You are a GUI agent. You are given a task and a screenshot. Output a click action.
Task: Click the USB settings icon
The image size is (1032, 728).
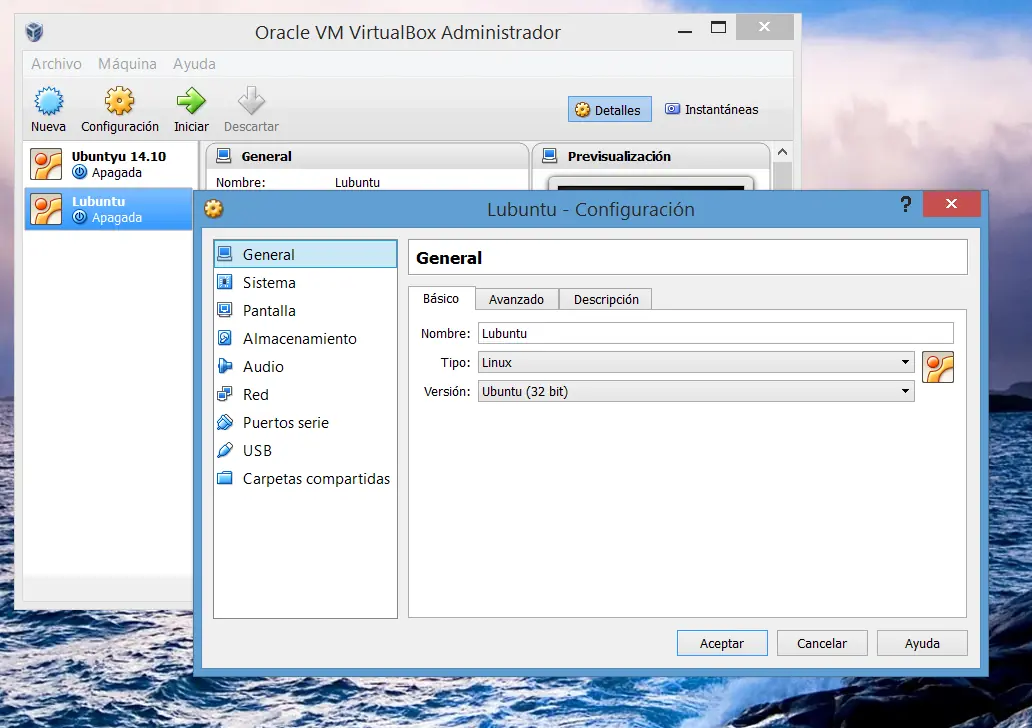click(231, 450)
